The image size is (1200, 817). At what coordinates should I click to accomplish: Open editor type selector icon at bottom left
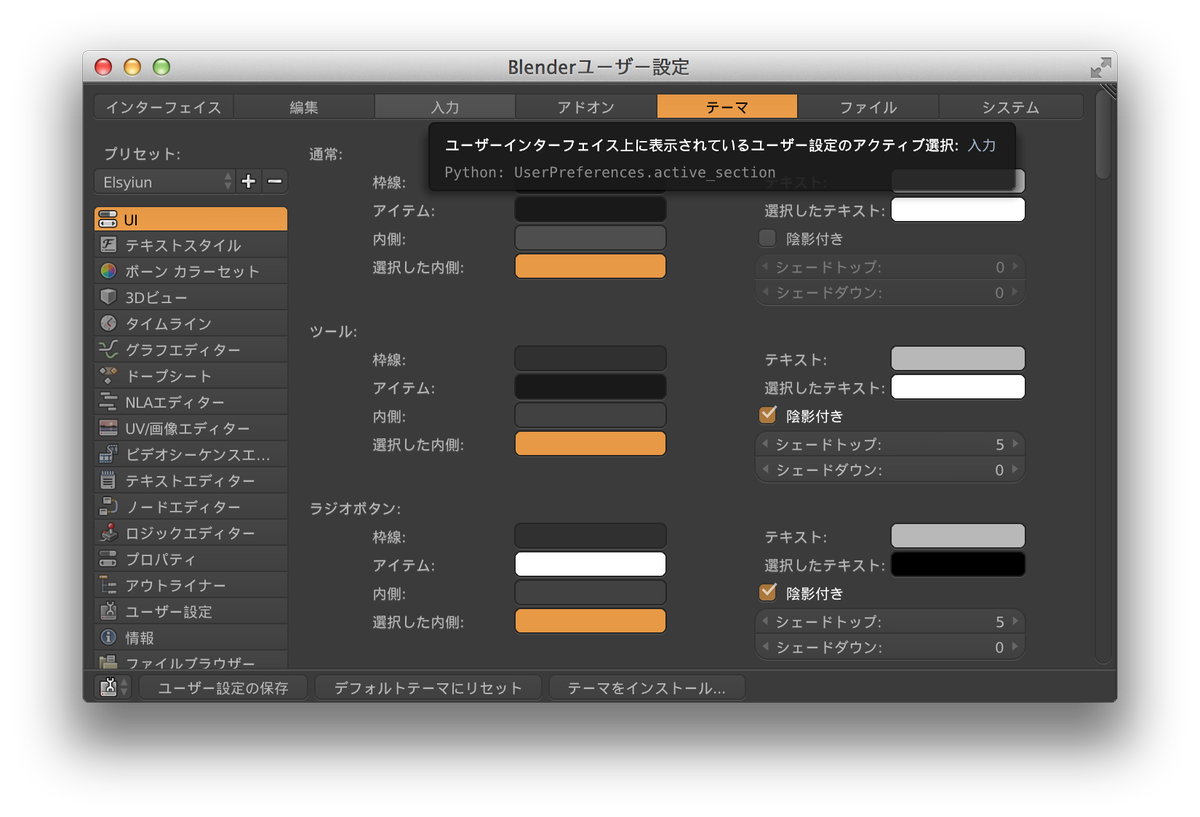(113, 688)
